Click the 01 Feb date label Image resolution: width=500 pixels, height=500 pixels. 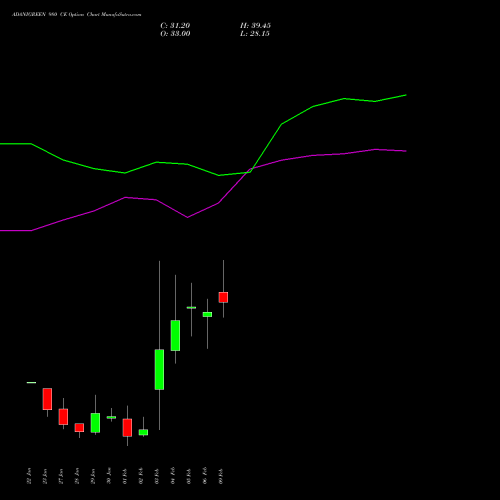[x=125, y=476]
